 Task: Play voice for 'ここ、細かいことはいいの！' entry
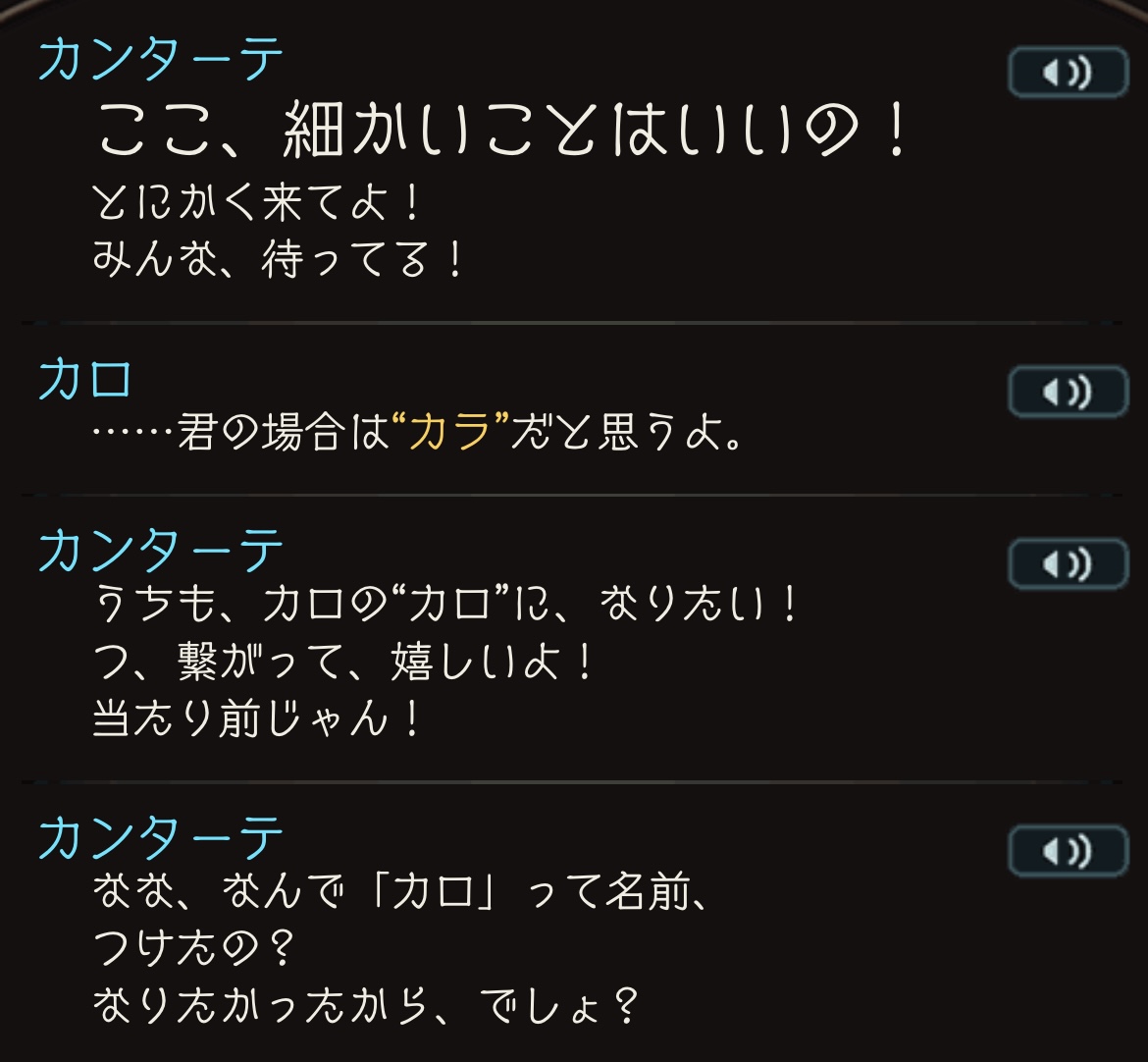point(1069,73)
